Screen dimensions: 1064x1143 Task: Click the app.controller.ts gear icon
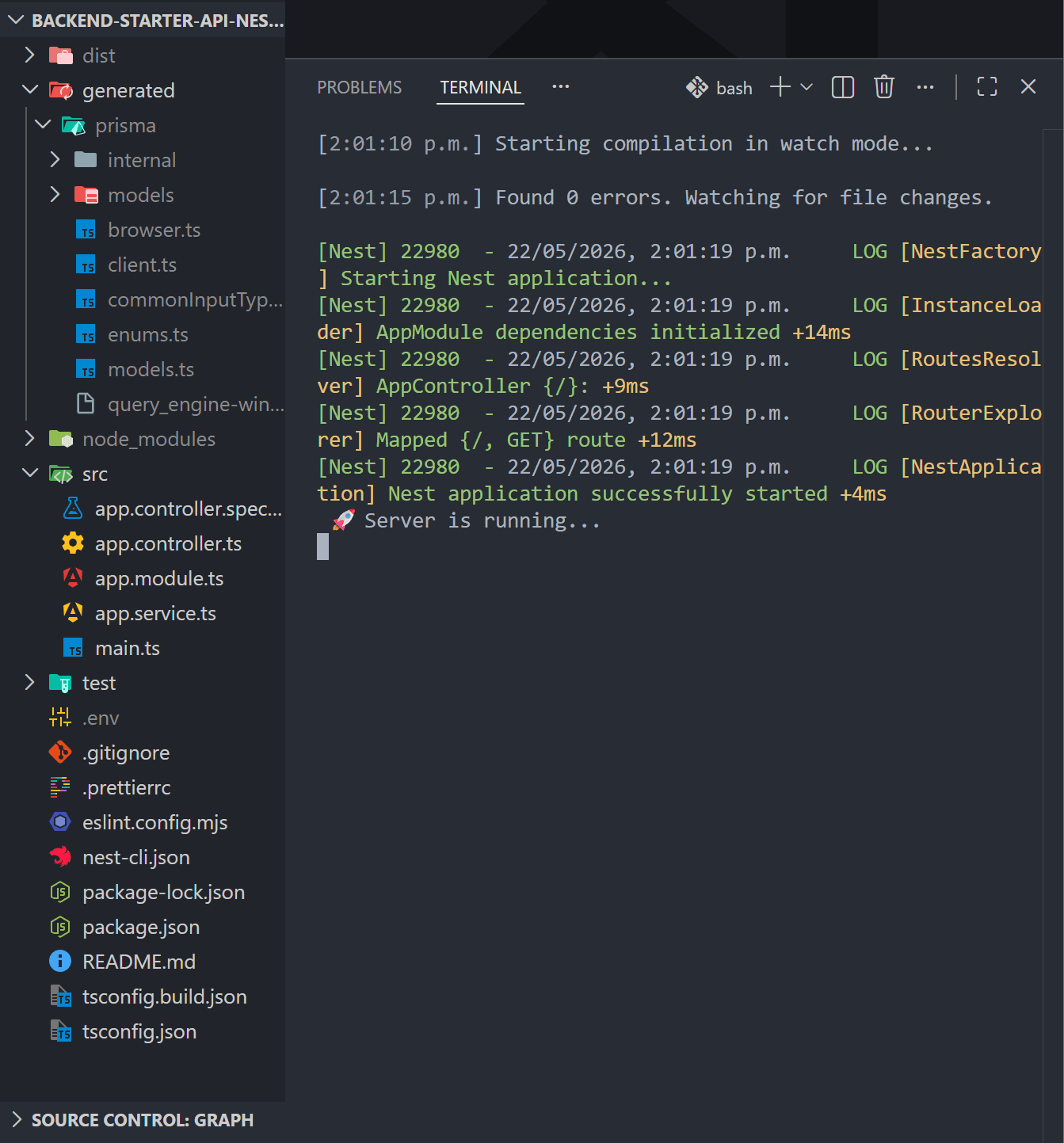click(x=73, y=543)
